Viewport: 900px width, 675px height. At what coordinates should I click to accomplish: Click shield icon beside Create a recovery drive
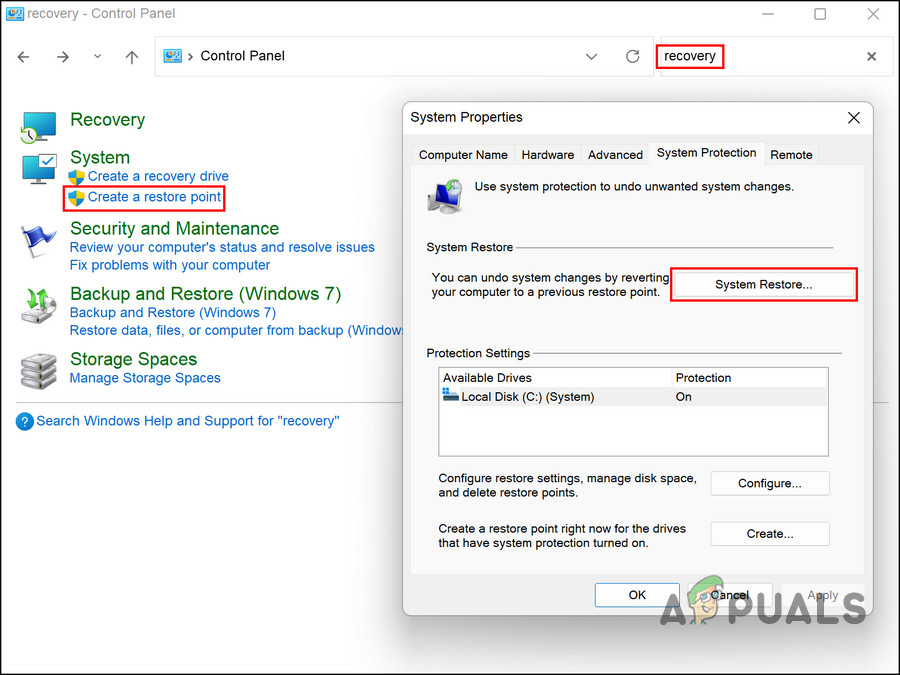(x=76, y=177)
